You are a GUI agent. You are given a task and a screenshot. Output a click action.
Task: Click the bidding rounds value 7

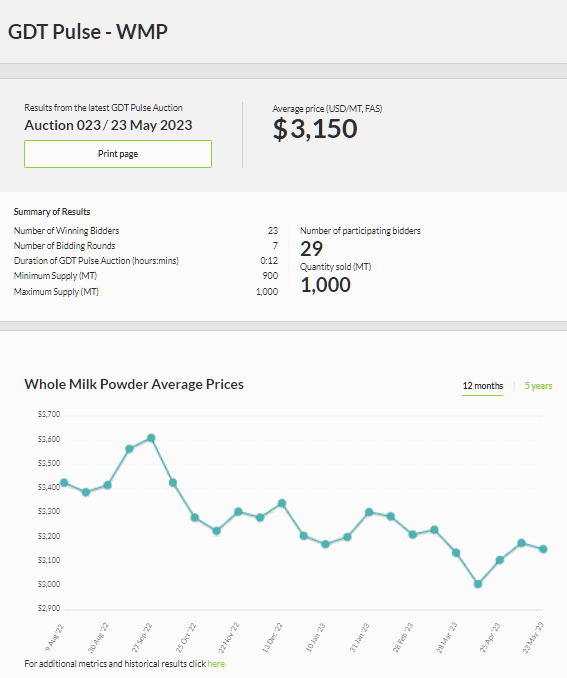(x=275, y=246)
